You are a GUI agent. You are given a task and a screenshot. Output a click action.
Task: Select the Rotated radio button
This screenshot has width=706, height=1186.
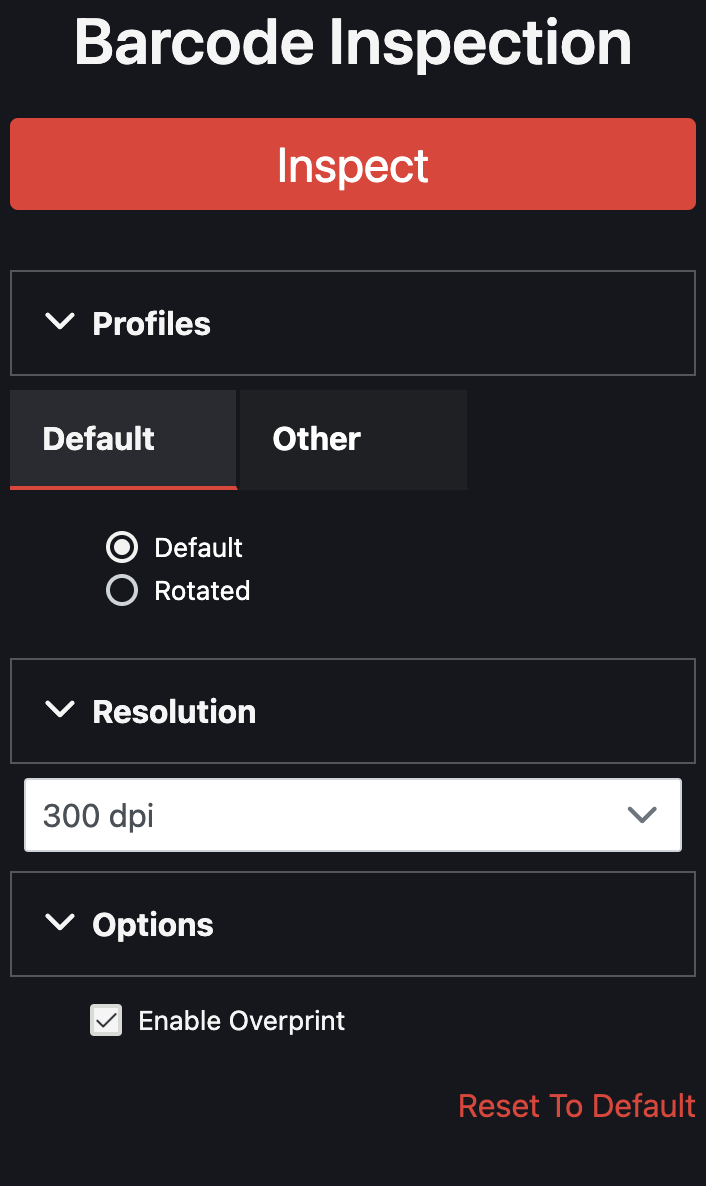[x=122, y=591]
